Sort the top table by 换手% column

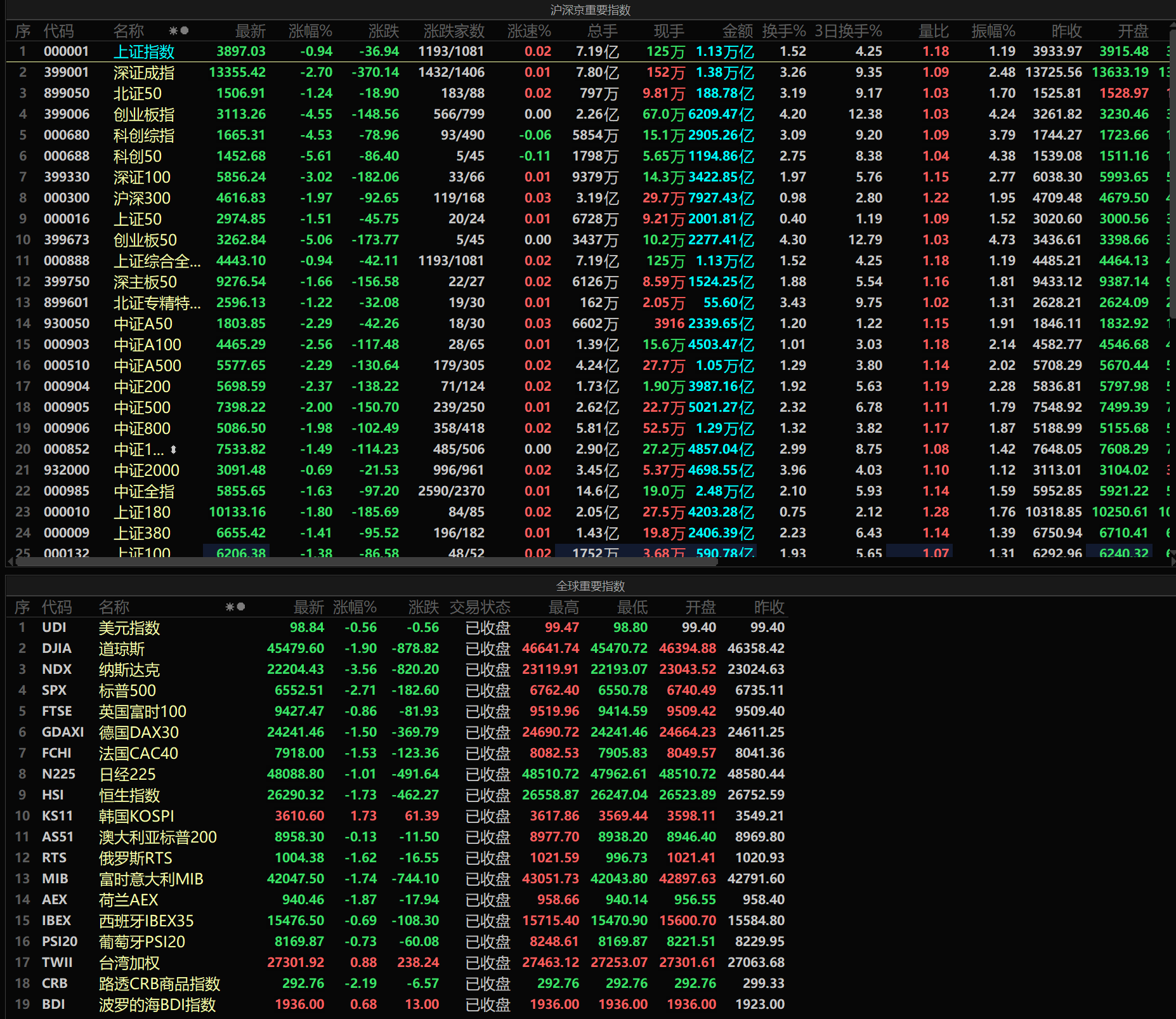pos(784,31)
